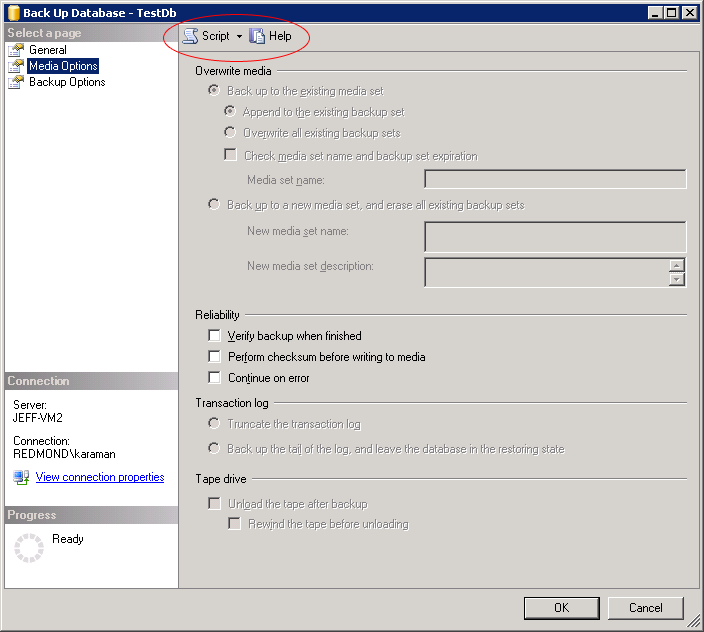Image resolution: width=704 pixels, height=632 pixels.
Task: Click the Cancel button
Action: 645,607
